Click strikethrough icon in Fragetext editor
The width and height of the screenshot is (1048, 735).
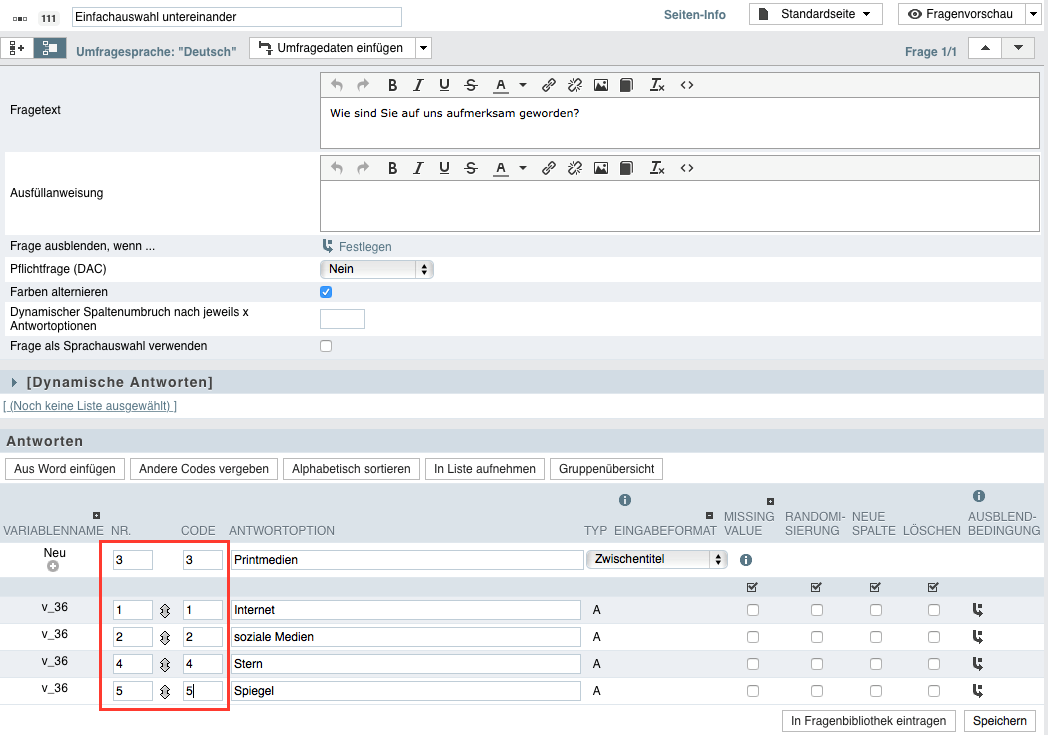coord(471,85)
